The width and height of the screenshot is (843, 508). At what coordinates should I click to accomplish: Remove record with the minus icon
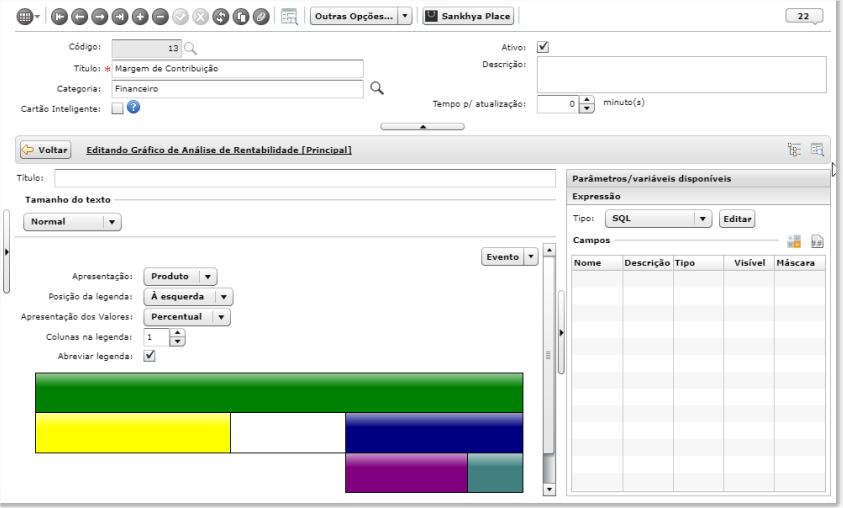coord(160,17)
